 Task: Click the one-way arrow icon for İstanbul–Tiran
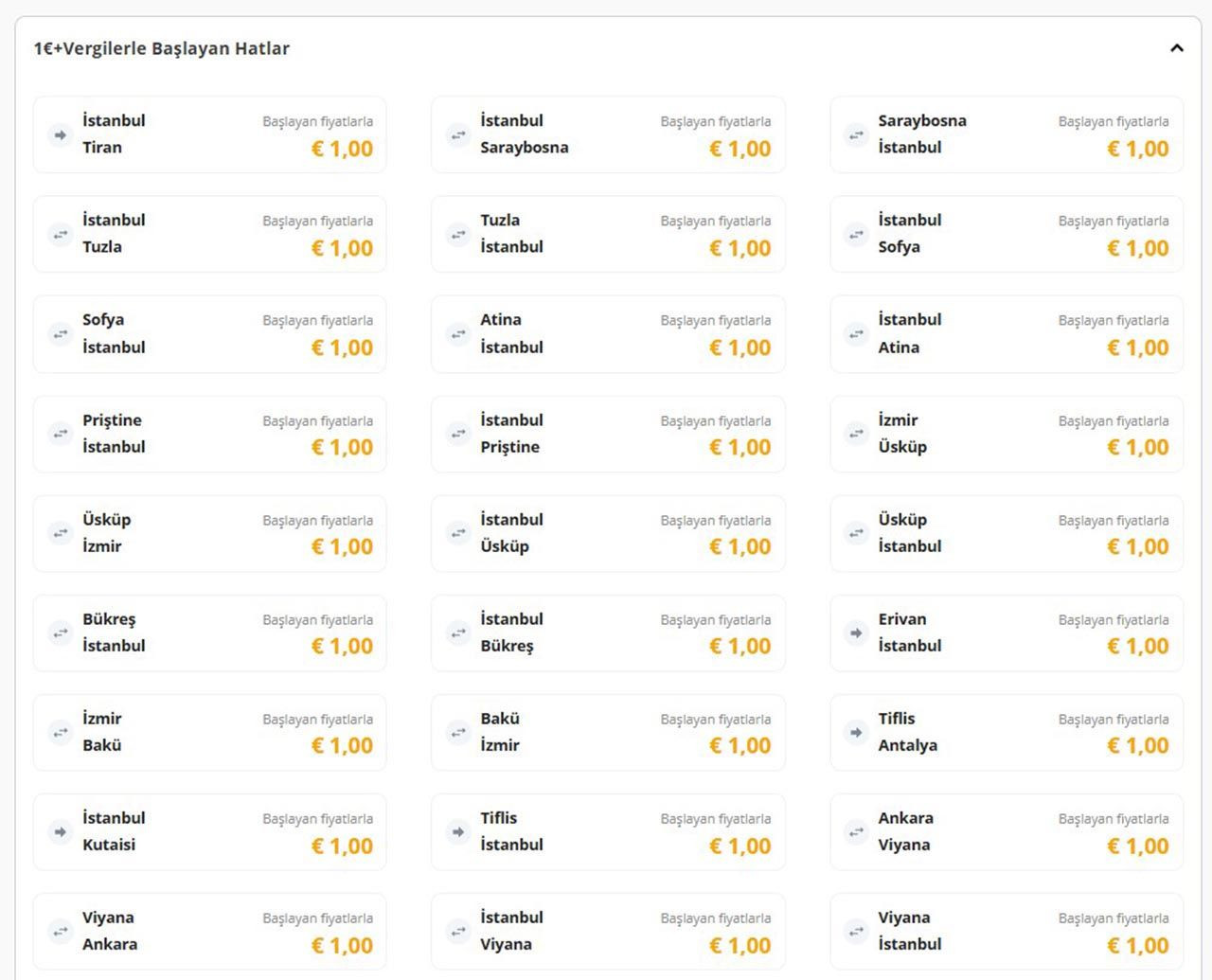pyautogui.click(x=61, y=135)
